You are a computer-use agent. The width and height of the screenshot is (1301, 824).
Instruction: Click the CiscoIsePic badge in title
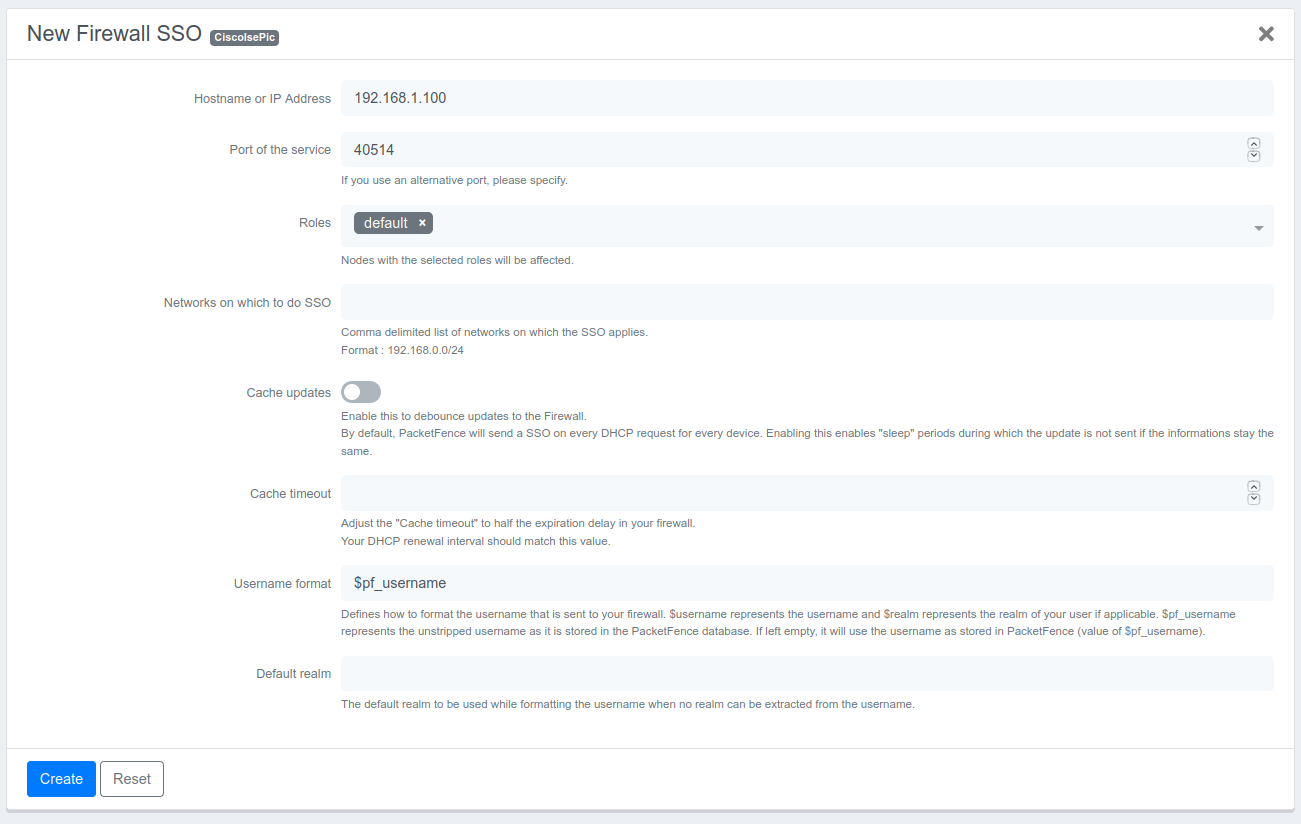point(244,37)
